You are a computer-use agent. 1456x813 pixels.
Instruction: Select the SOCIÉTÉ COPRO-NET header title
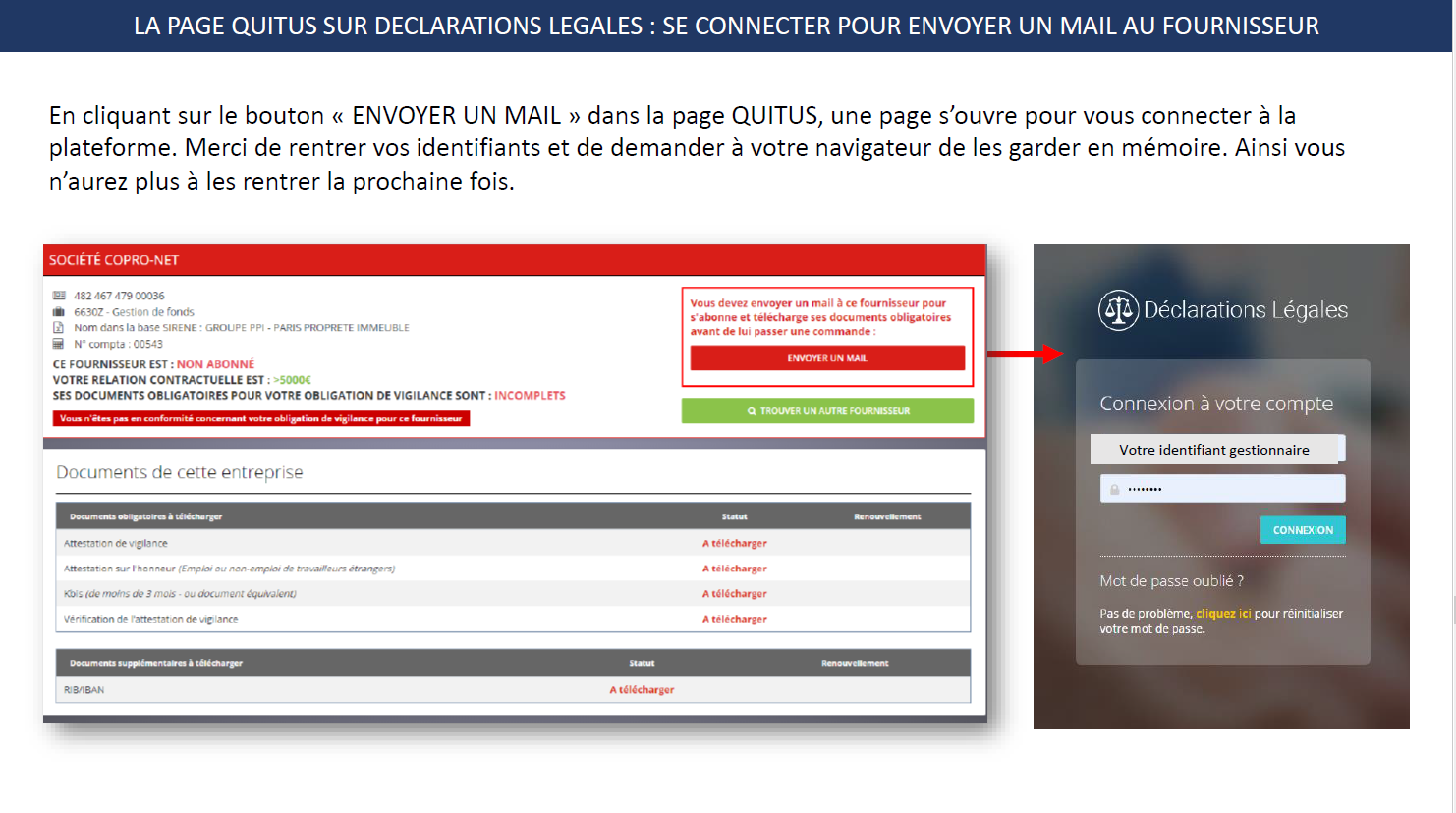(x=114, y=260)
